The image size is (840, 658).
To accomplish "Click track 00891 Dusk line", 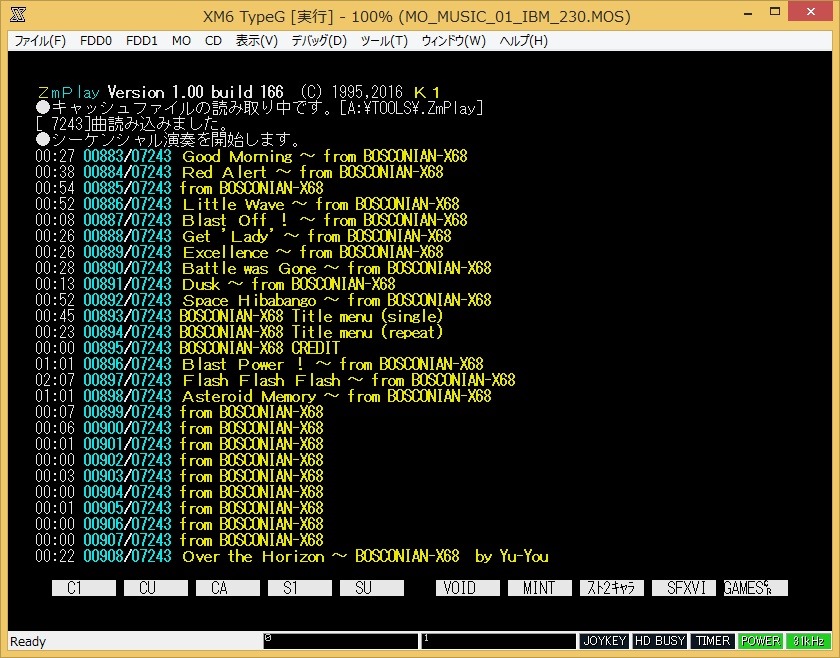I will 215,285.
